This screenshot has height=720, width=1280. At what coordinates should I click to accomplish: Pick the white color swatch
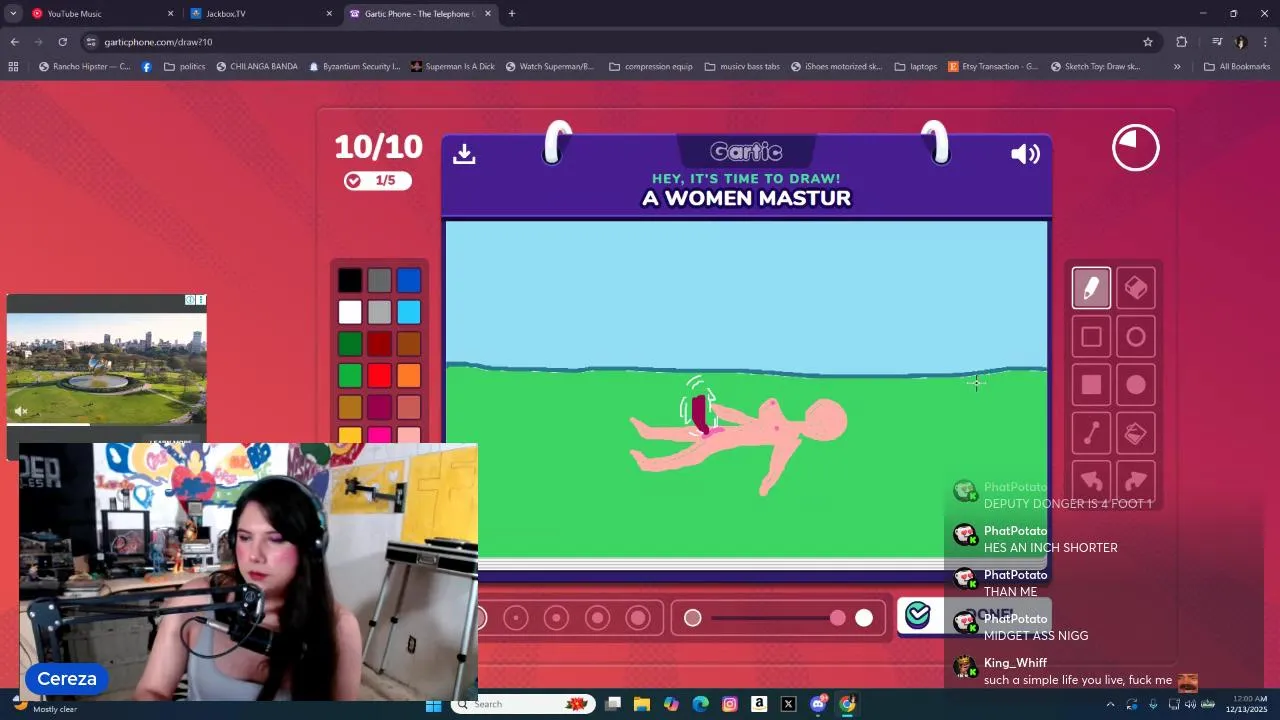point(349,312)
